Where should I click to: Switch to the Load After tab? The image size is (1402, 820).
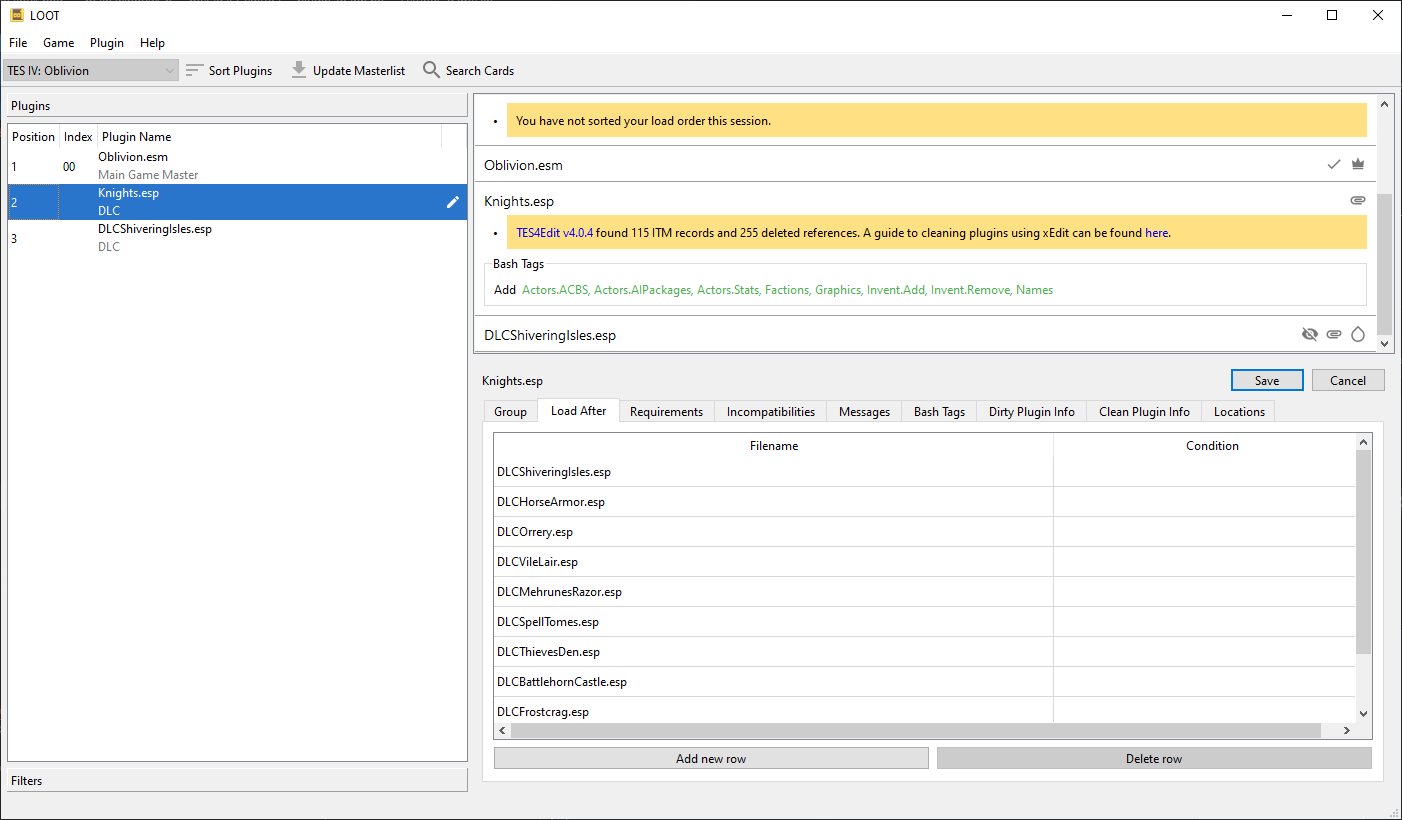[578, 411]
